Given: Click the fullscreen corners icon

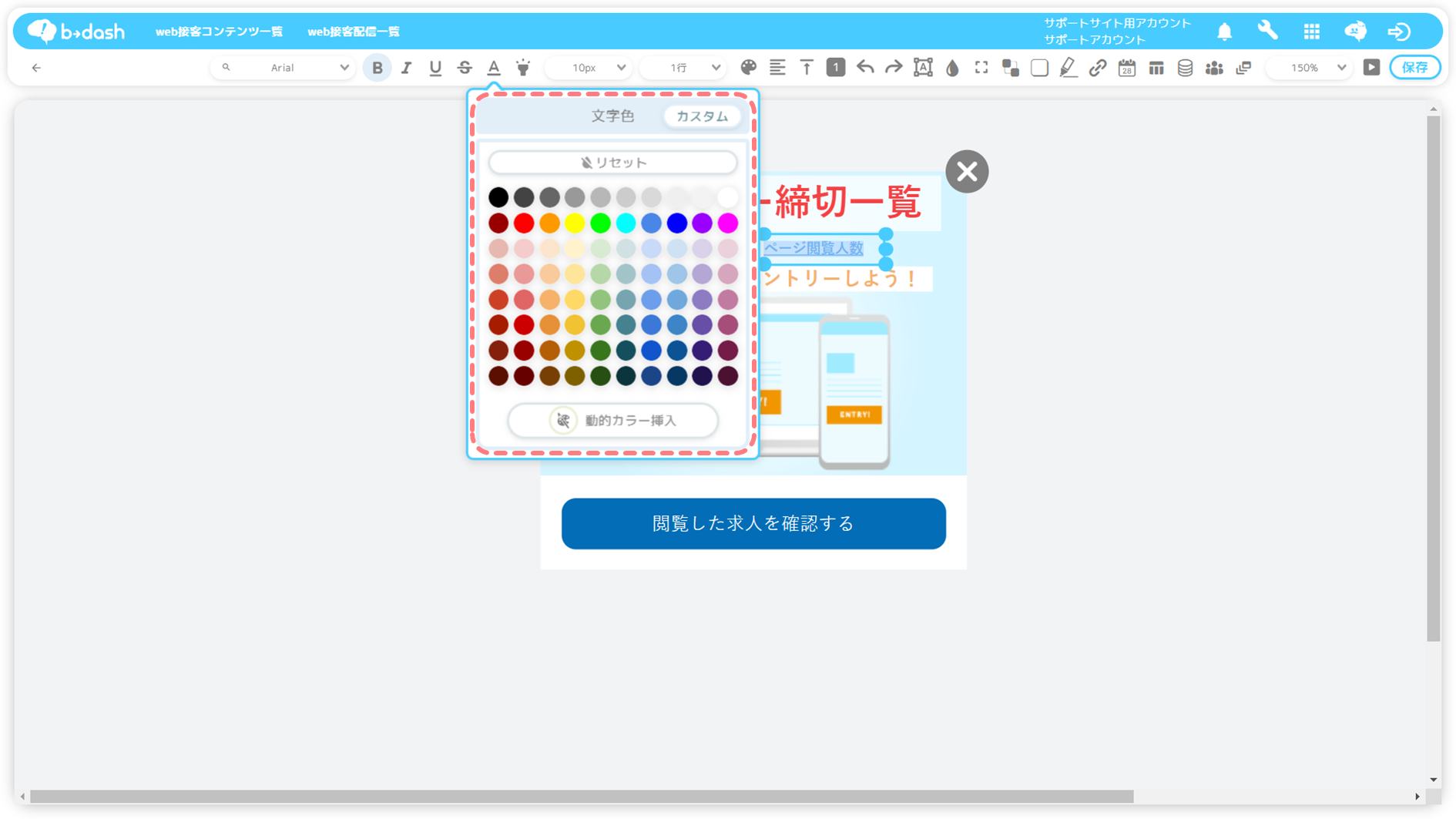Looking at the screenshot, I should point(981,68).
